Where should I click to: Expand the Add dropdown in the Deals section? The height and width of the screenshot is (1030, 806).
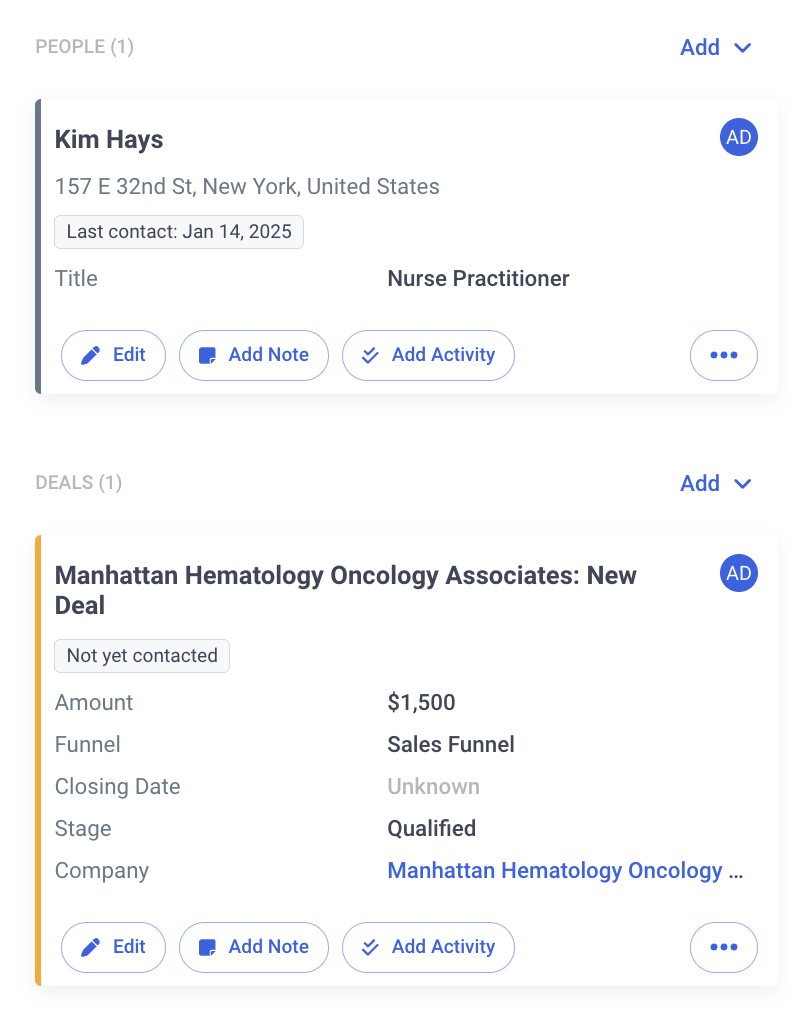click(715, 483)
